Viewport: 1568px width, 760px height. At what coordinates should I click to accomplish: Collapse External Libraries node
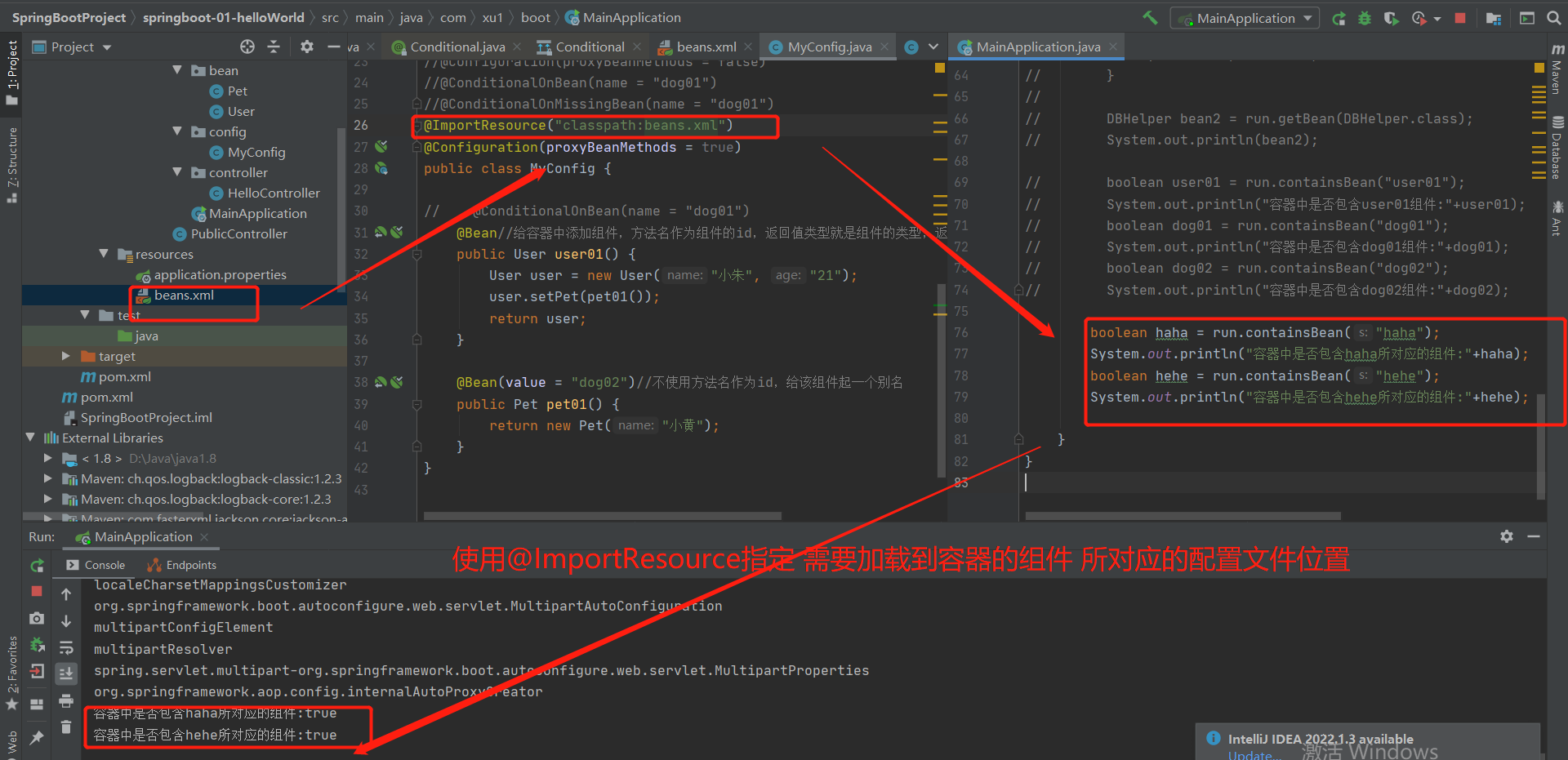[30, 438]
